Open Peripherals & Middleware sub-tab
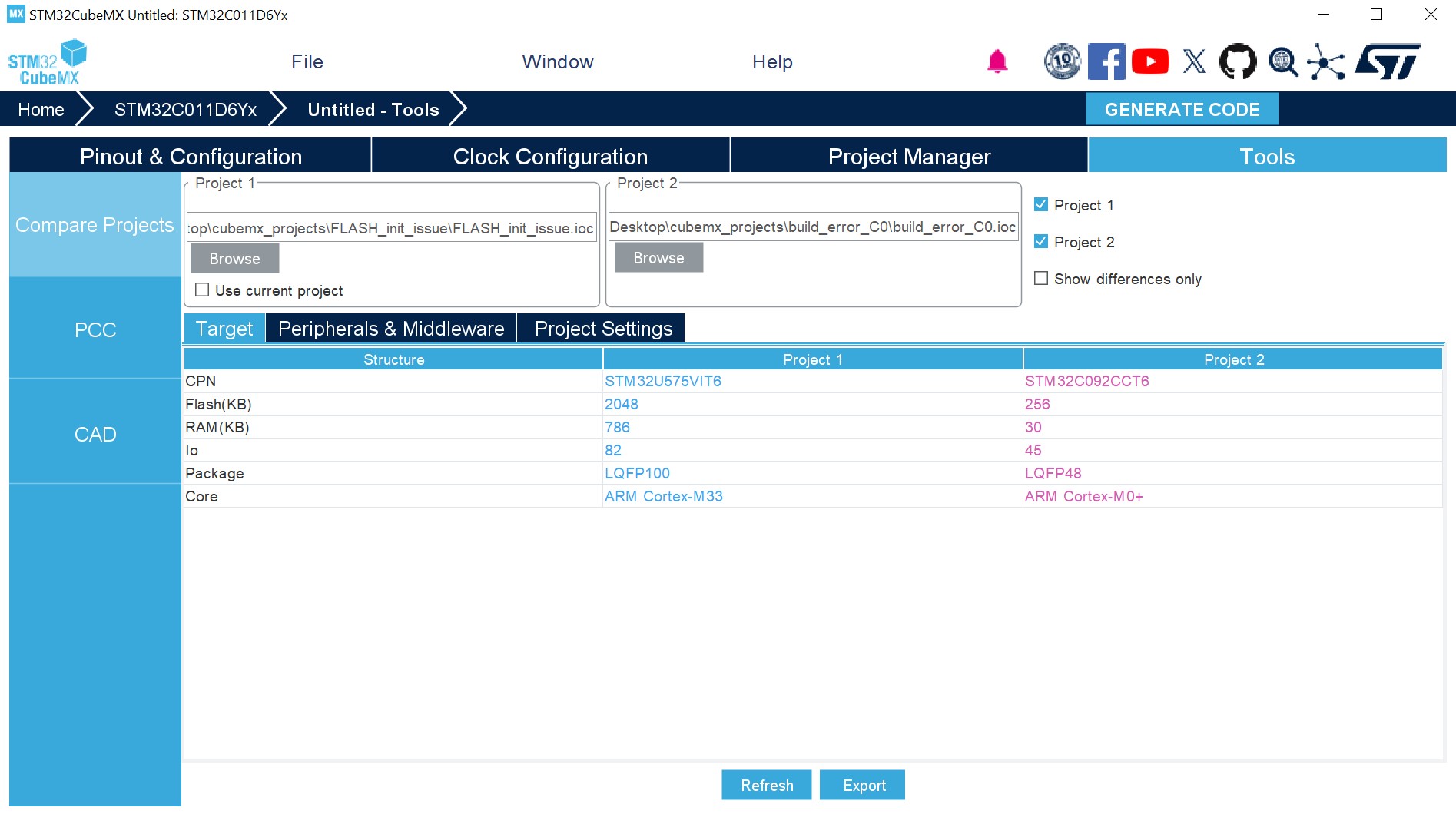Screen dimensions: 1456x814 click(x=391, y=329)
